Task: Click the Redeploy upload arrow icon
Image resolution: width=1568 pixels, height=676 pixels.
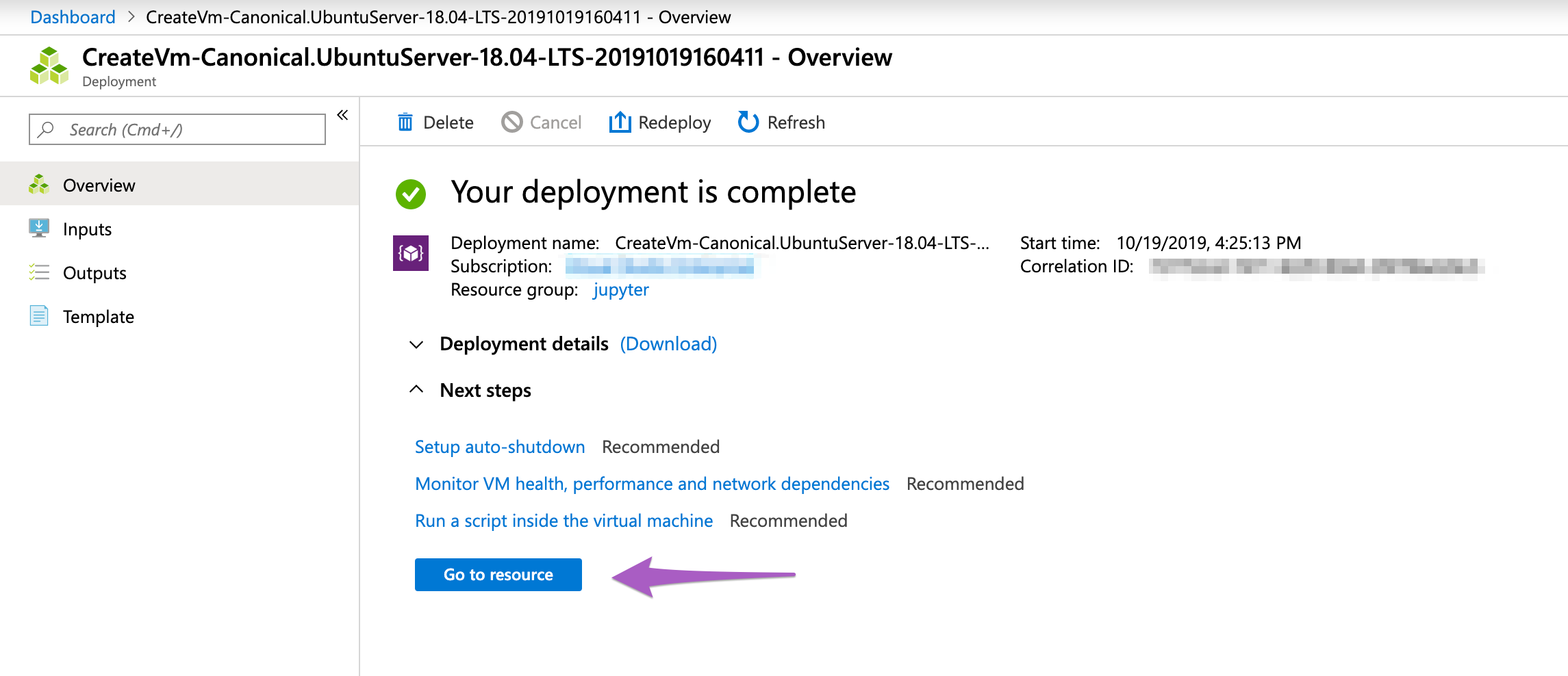Action: pos(620,122)
